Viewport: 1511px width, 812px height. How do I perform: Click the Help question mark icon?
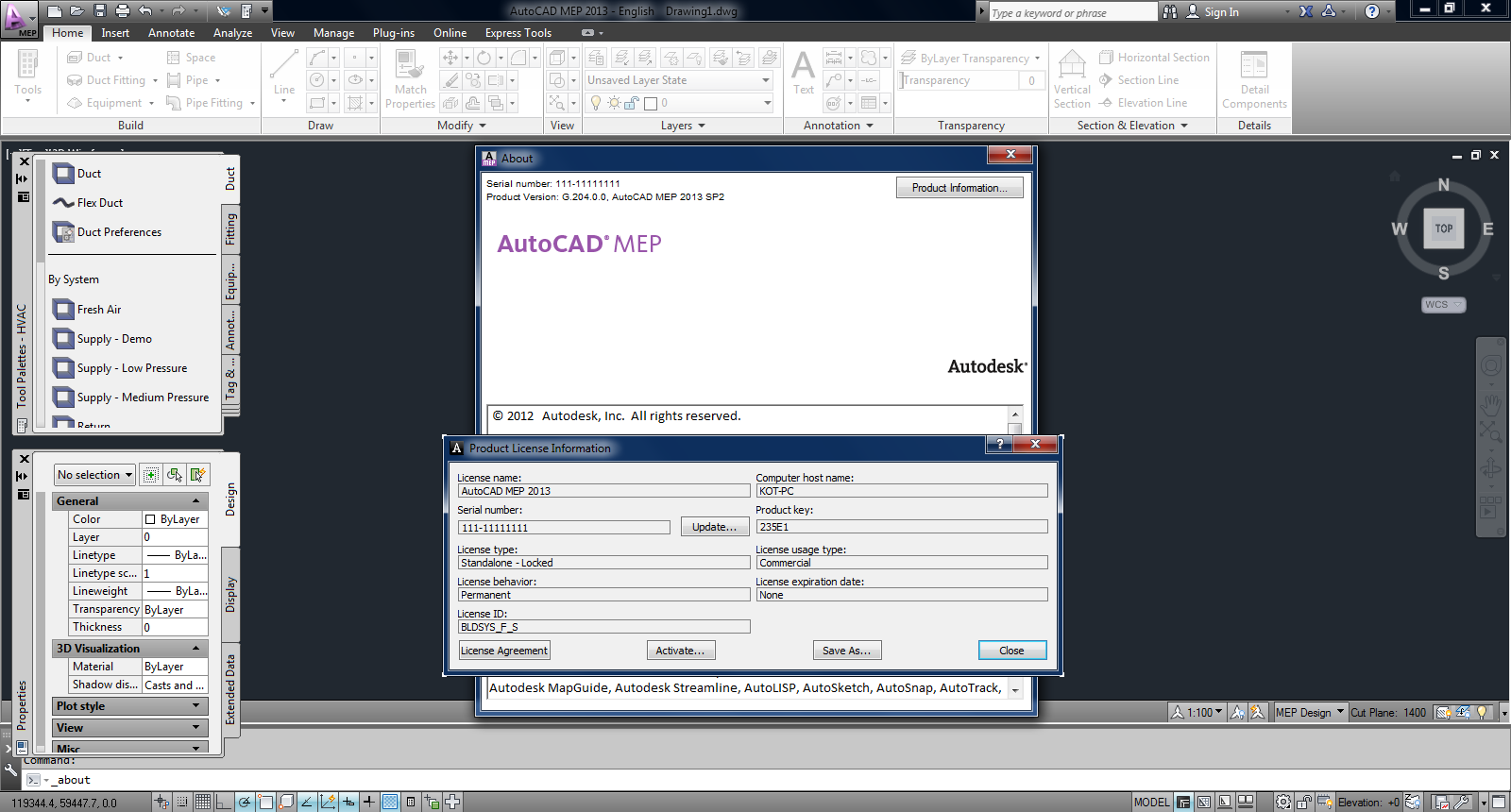pos(1372,11)
